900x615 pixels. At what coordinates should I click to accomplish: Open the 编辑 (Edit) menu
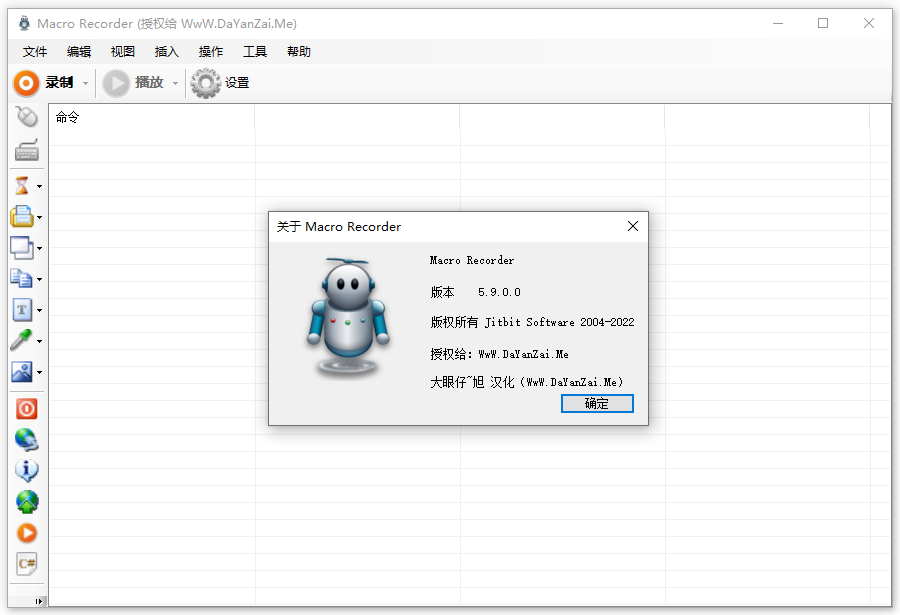tap(79, 52)
